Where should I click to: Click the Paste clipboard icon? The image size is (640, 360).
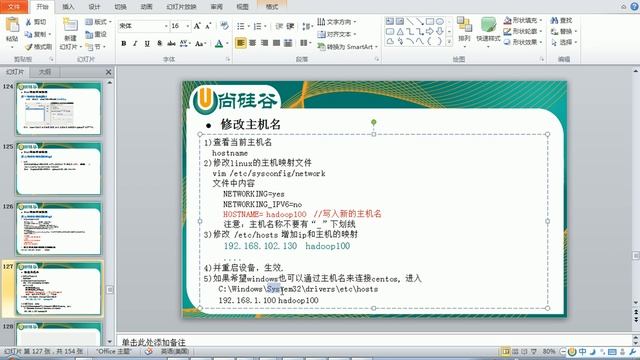tap(12, 25)
